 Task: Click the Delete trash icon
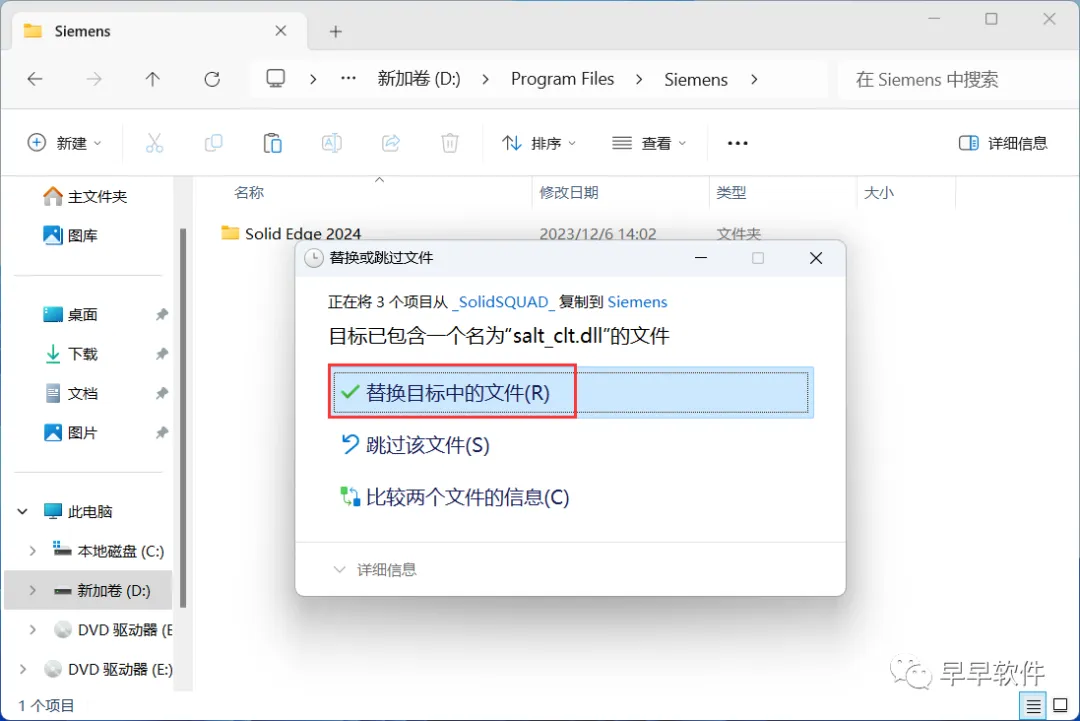[450, 143]
